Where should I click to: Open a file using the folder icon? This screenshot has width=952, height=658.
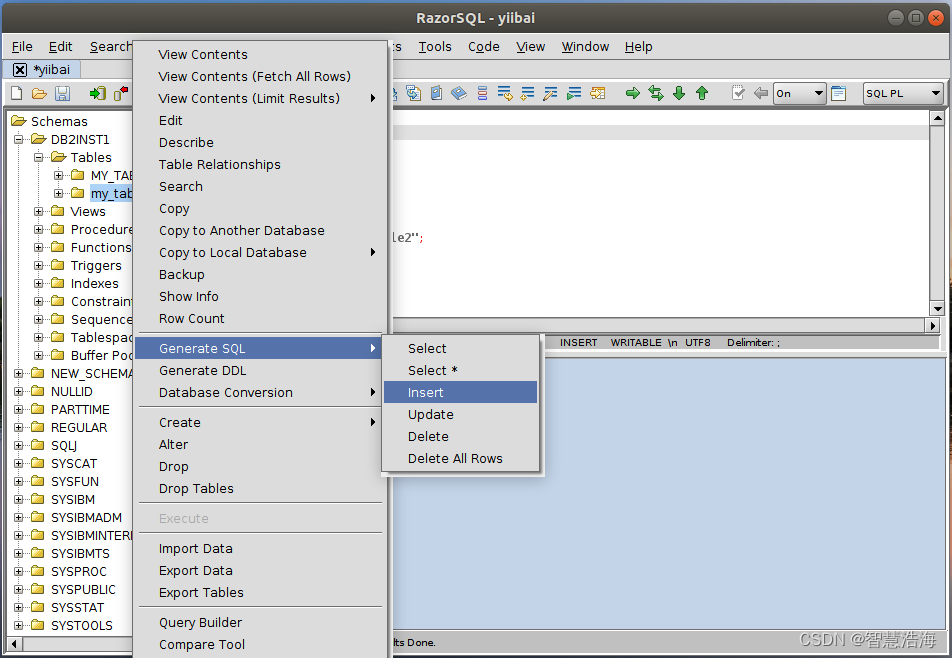38,93
